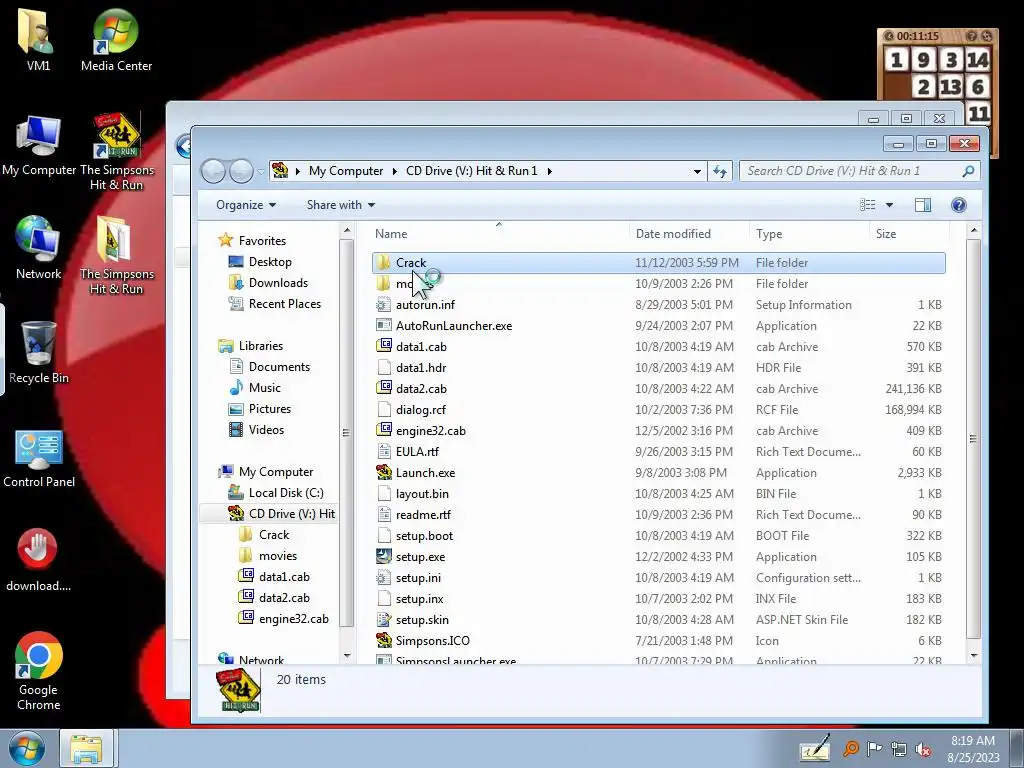Click the Back navigation arrow
Viewport: 1024px width, 768px height.
pyautogui.click(x=213, y=171)
